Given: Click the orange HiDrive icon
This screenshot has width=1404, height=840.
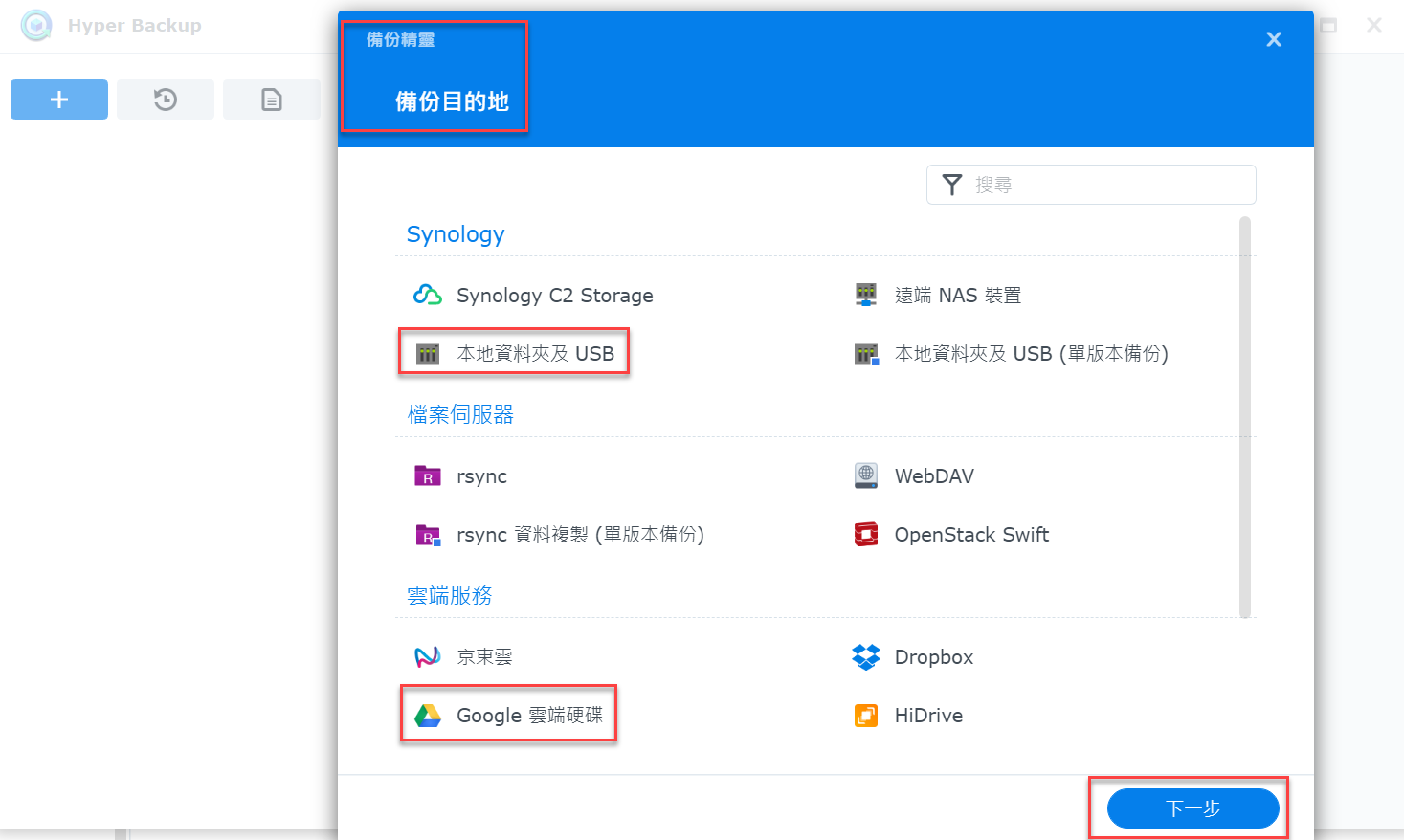Looking at the screenshot, I should coord(866,716).
